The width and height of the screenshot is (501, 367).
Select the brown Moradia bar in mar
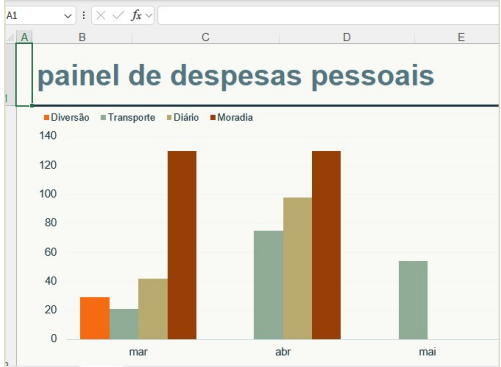pyautogui.click(x=182, y=245)
